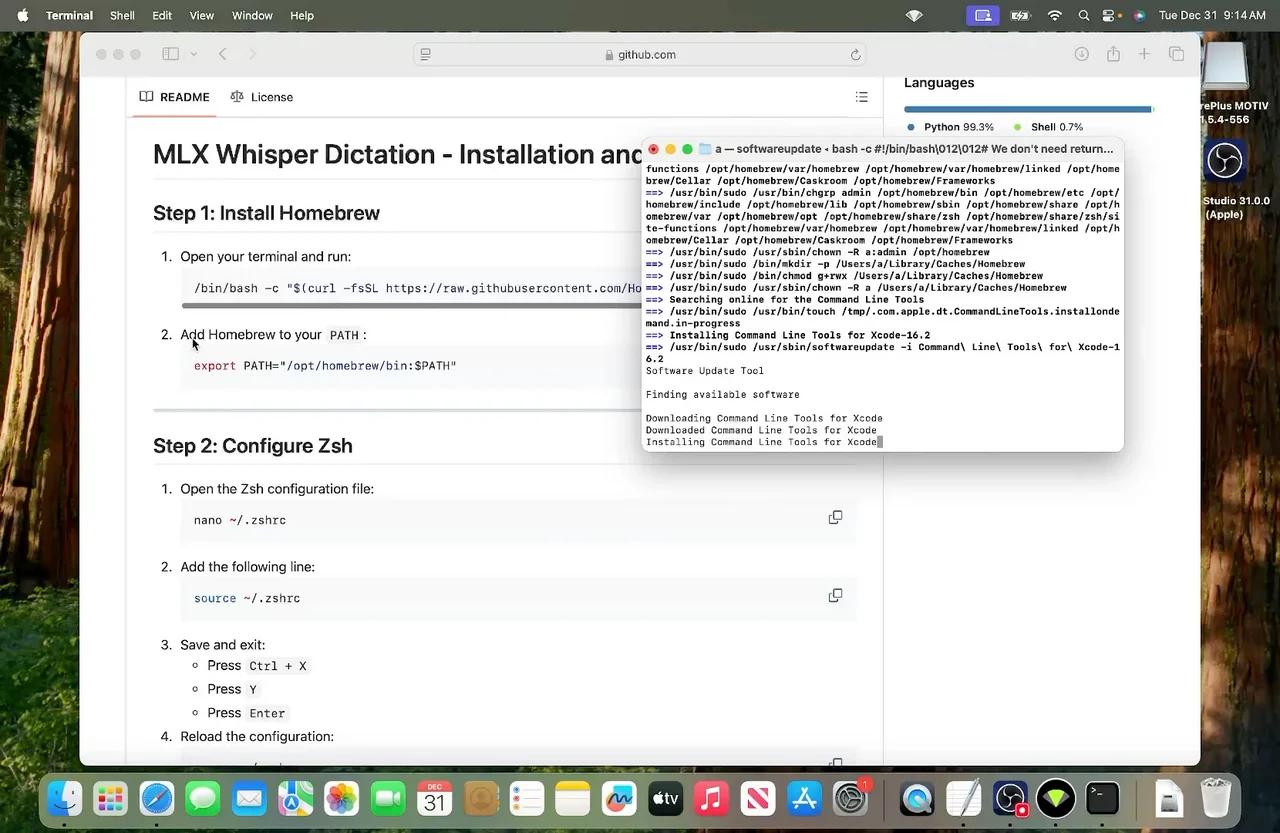Open Photos from the Dock

pyautogui.click(x=342, y=798)
